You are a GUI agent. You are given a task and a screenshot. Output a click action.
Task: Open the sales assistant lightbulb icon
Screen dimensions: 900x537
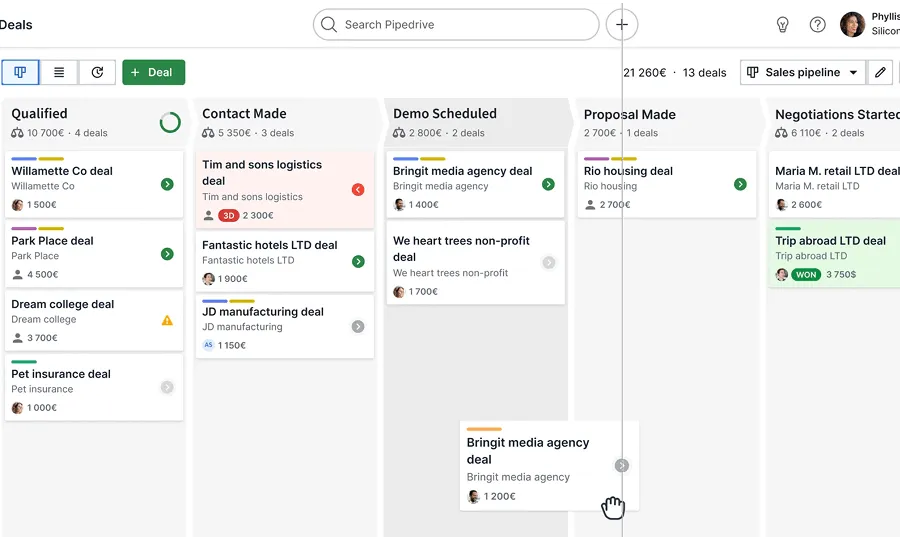click(x=782, y=25)
